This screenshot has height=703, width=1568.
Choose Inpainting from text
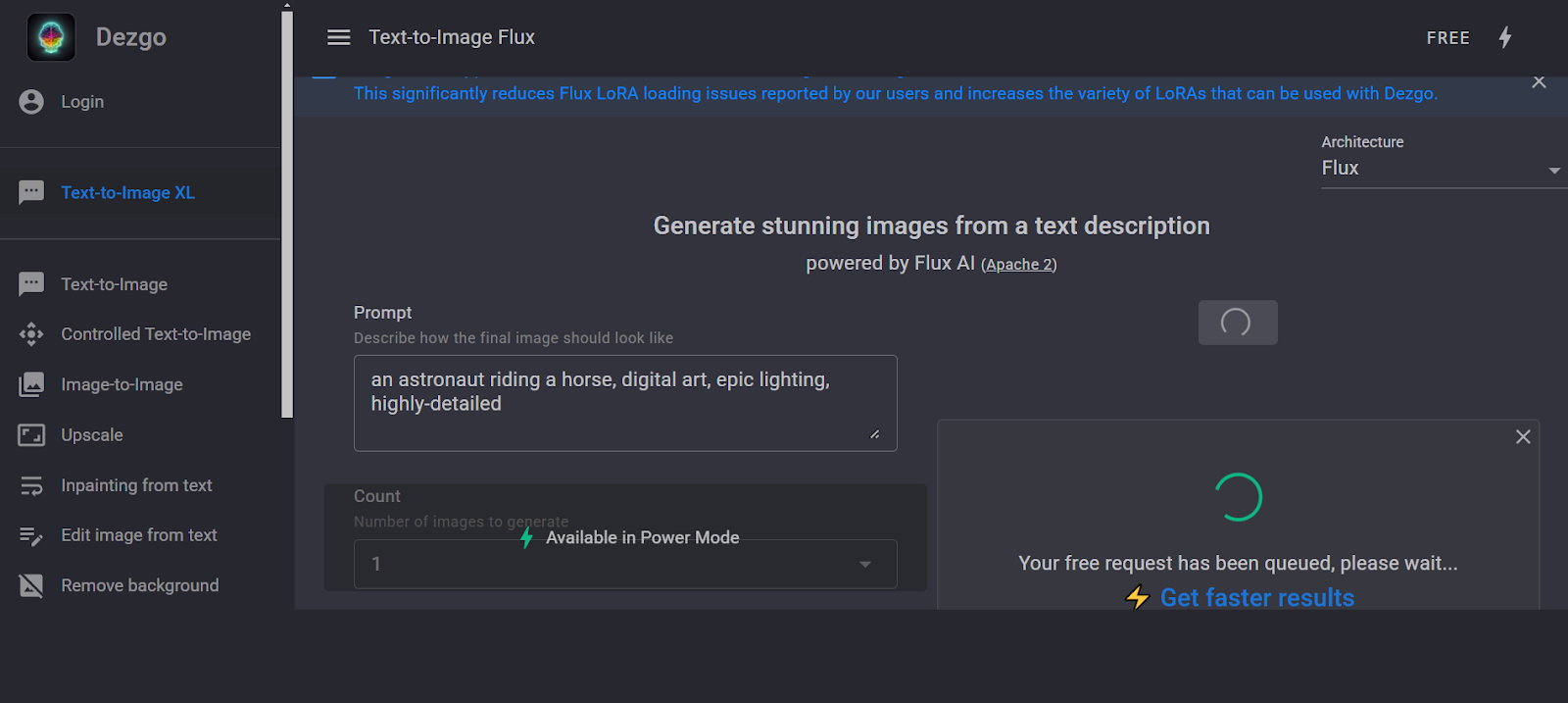coord(136,485)
